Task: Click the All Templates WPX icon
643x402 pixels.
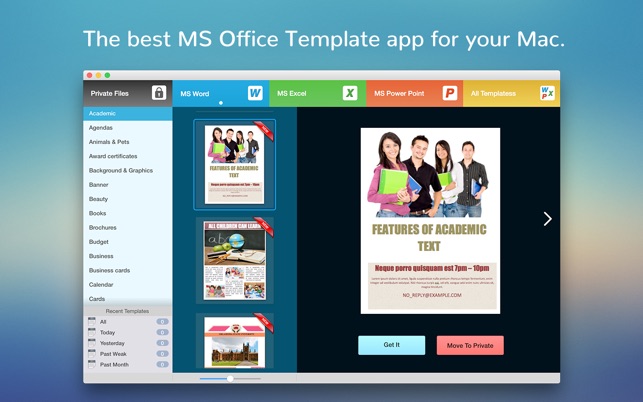Action: click(547, 93)
